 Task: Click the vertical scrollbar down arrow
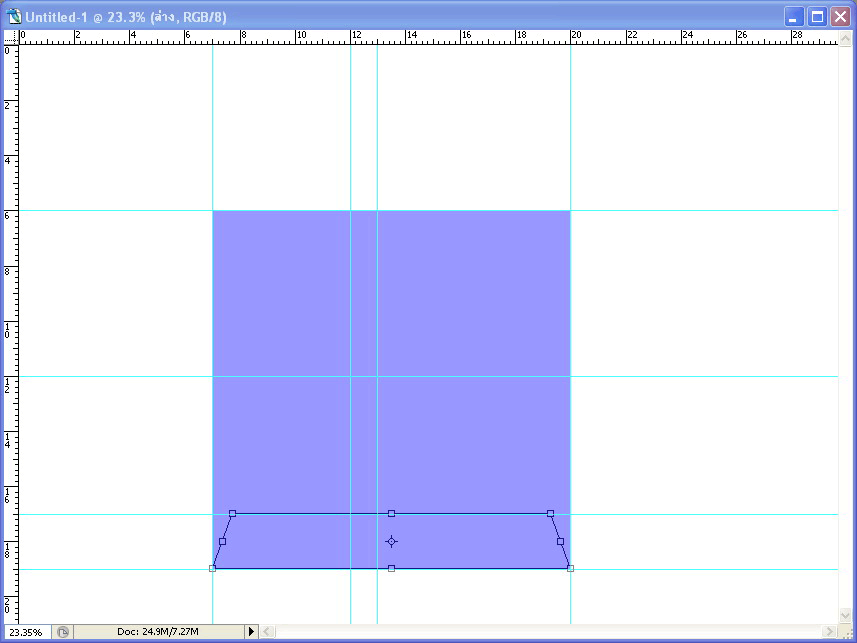(845, 616)
